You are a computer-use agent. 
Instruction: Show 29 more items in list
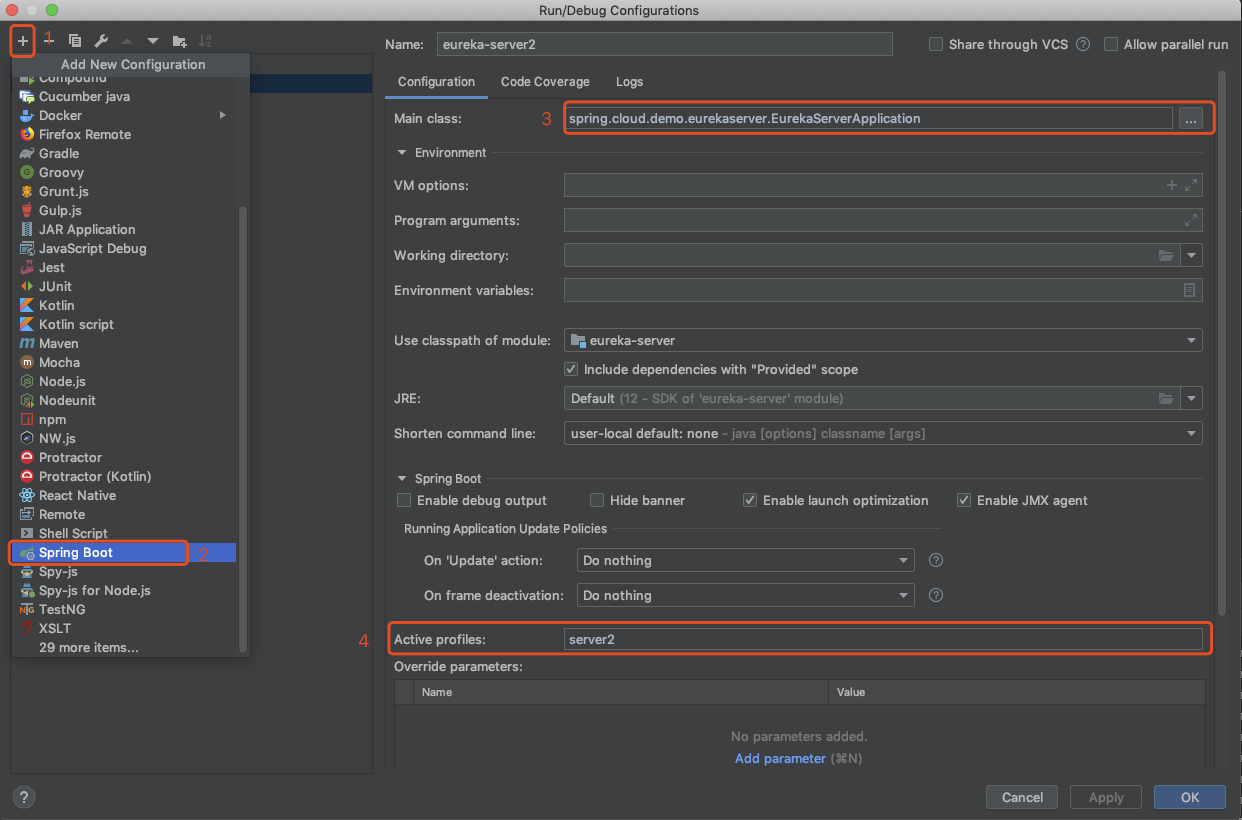[124, 648]
